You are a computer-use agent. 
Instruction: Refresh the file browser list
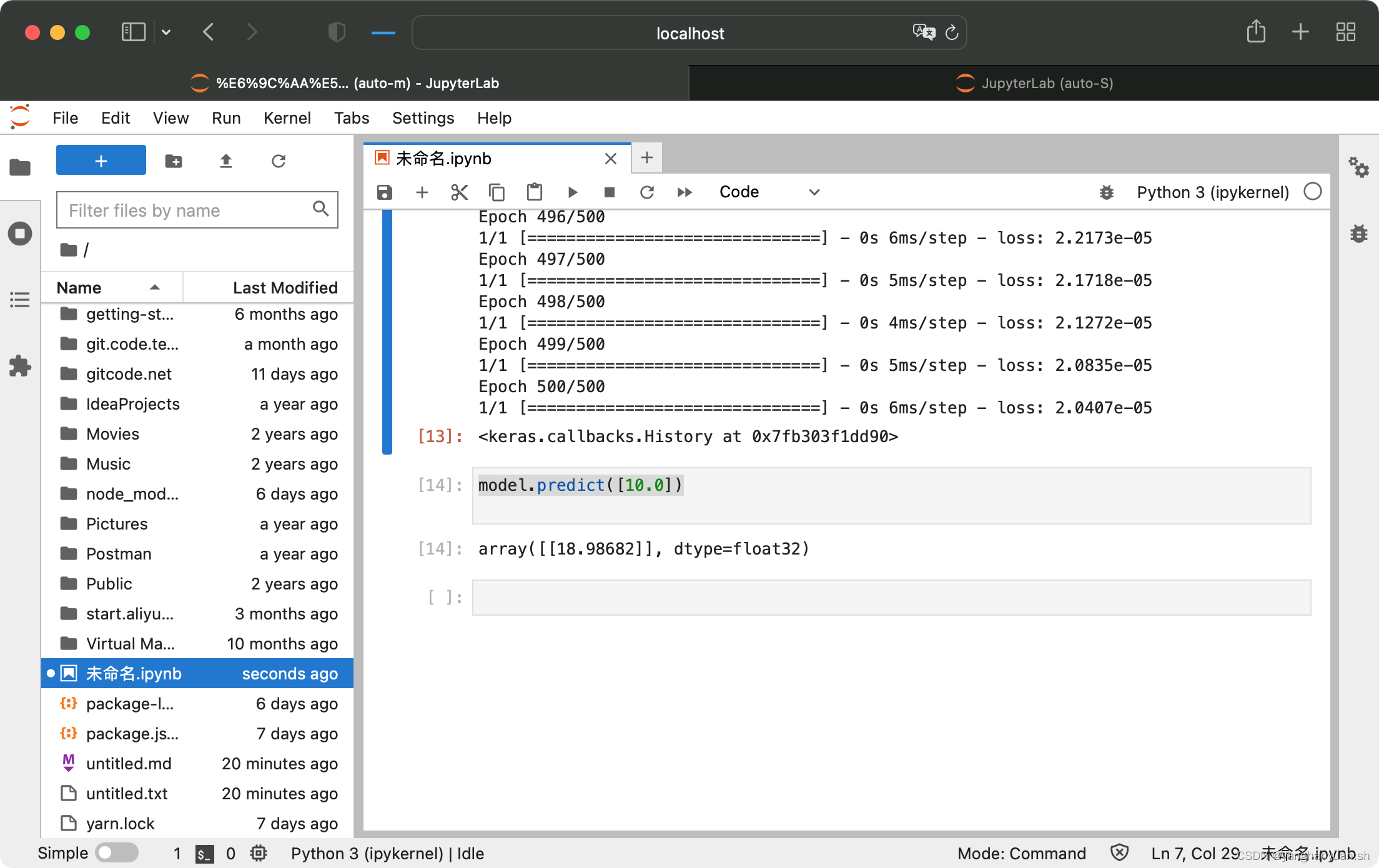click(279, 161)
